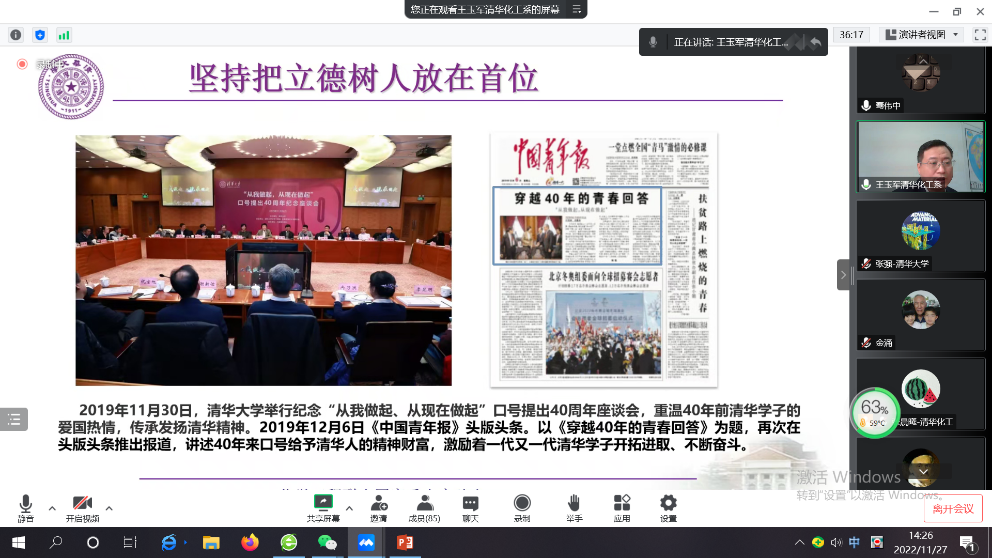This screenshot has width=992, height=558.
Task: Click the reply arrow in speaker banner
Action: coord(815,42)
